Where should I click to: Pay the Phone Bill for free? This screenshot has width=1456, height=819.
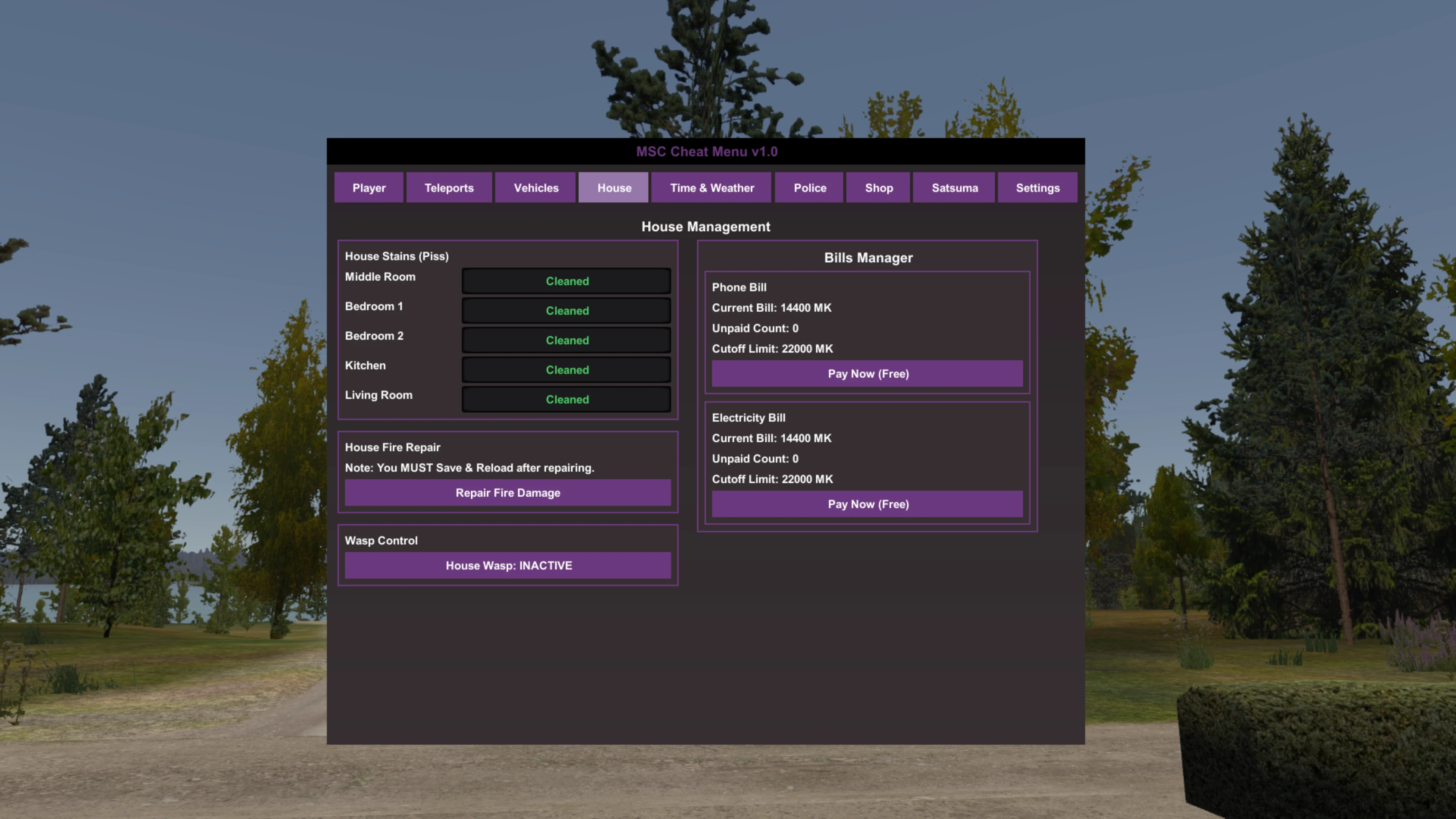pyautogui.click(x=867, y=373)
